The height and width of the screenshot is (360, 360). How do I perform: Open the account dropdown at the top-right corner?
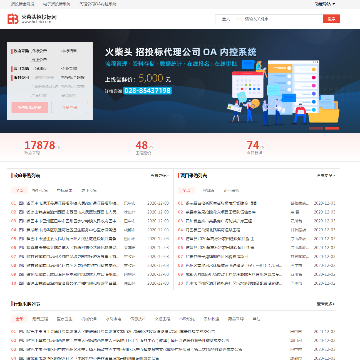[x=325, y=4]
